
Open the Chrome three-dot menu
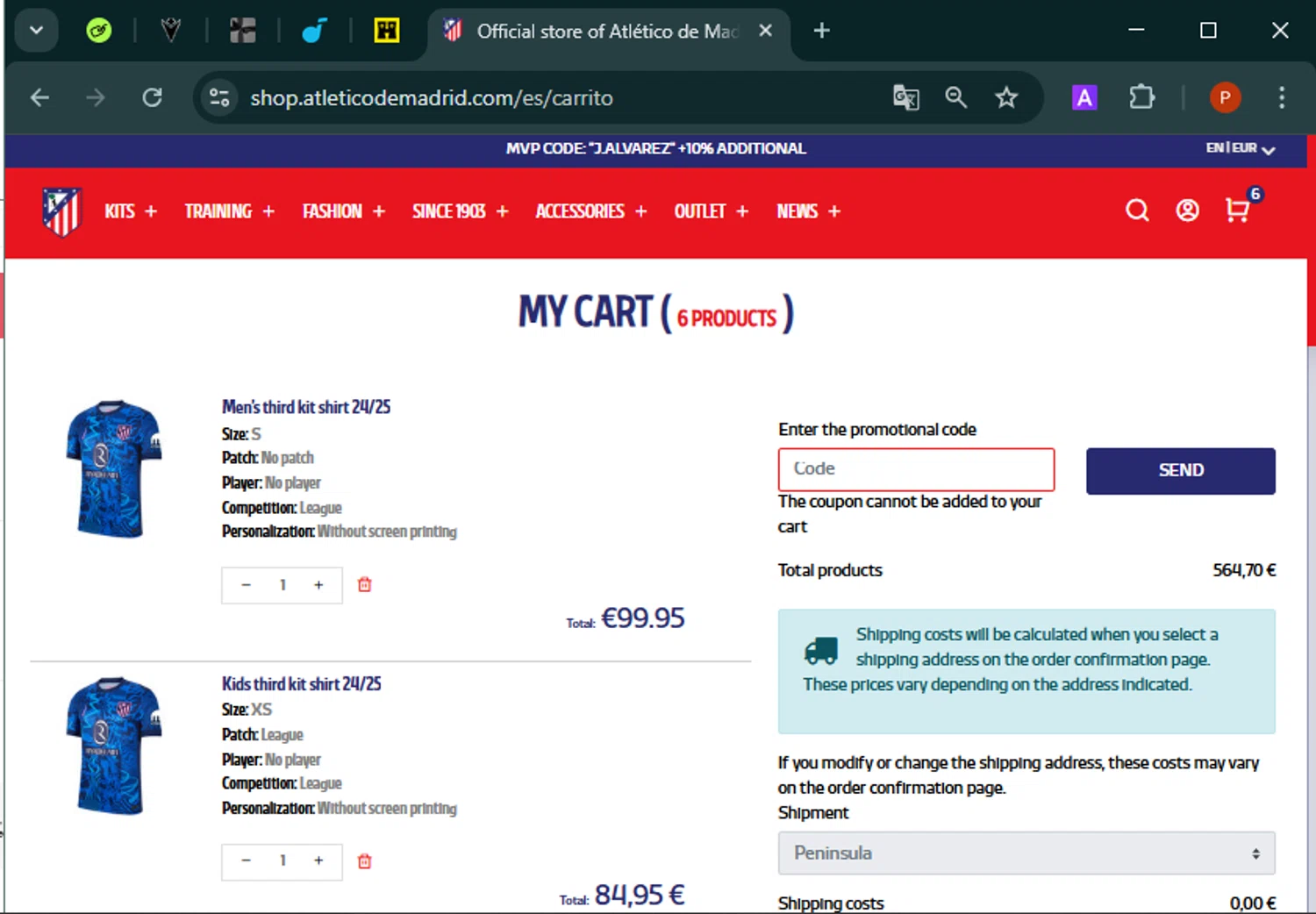(1281, 97)
